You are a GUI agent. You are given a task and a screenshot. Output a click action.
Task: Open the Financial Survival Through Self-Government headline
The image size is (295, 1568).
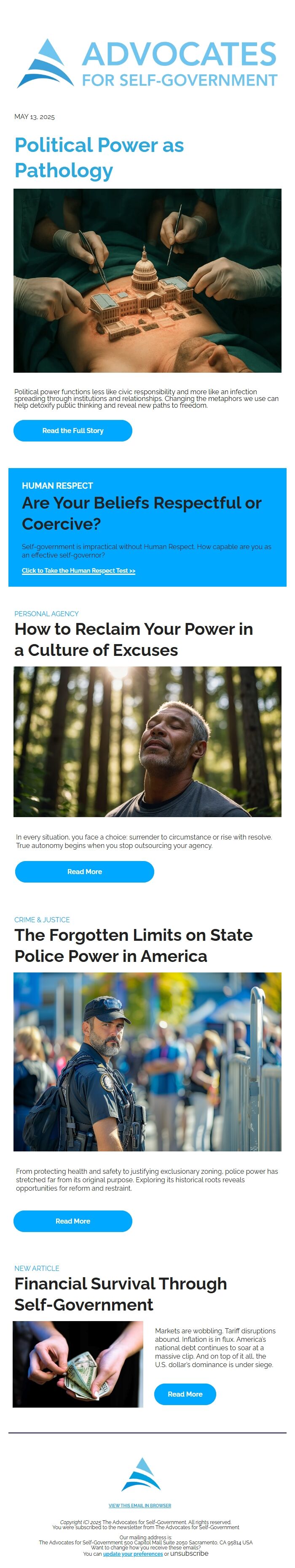pyautogui.click(x=121, y=1294)
